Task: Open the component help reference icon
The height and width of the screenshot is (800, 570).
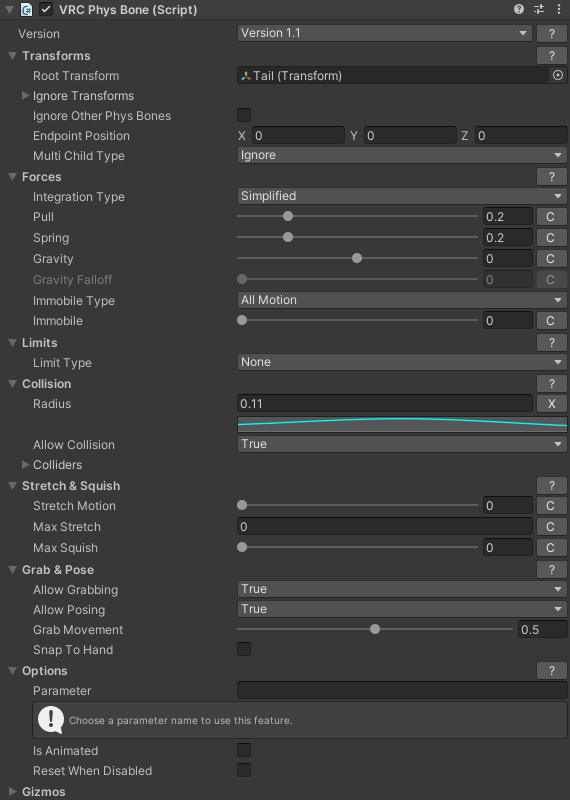Action: click(x=519, y=9)
